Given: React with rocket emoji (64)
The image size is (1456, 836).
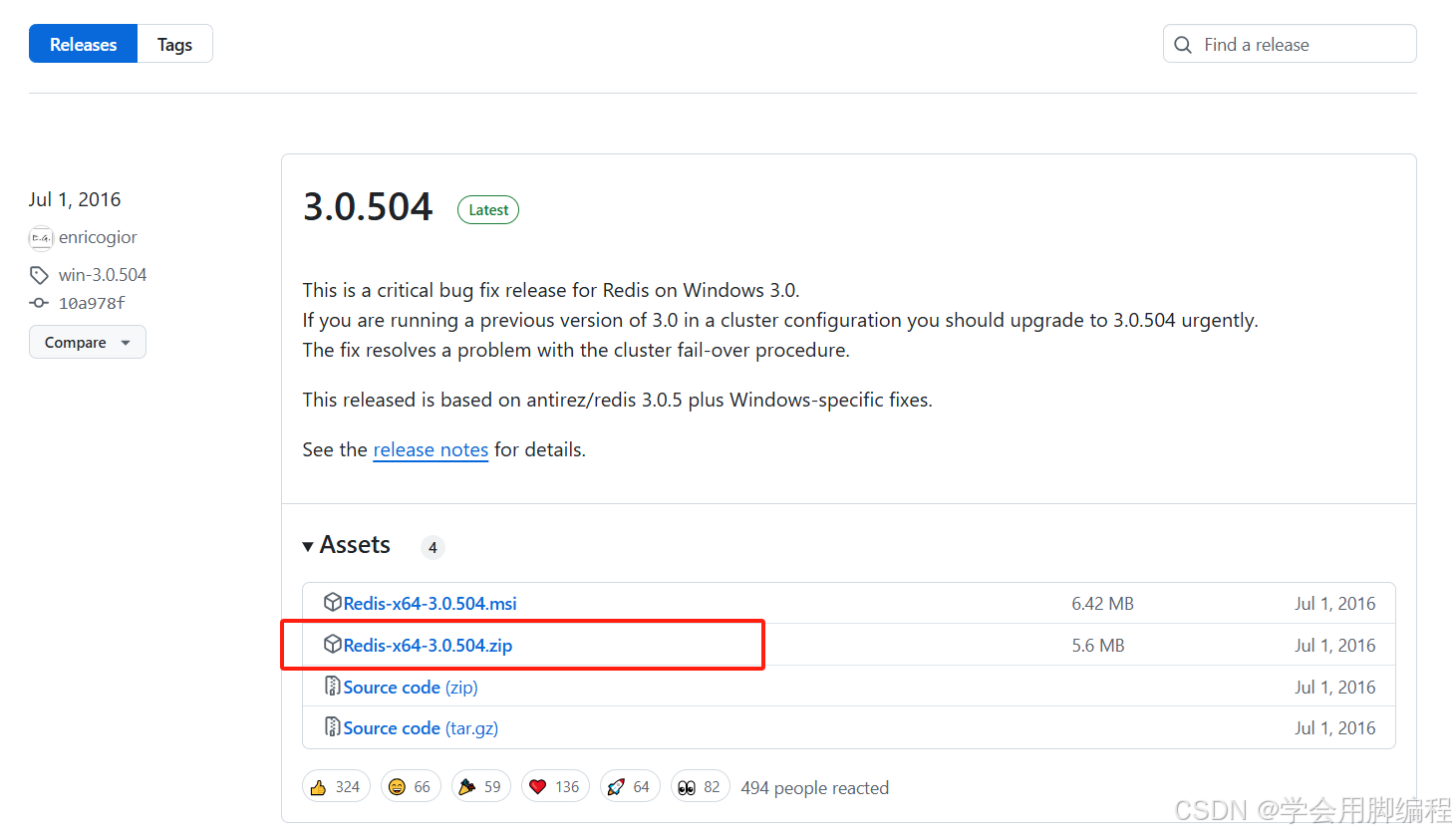Looking at the screenshot, I should 630,787.
